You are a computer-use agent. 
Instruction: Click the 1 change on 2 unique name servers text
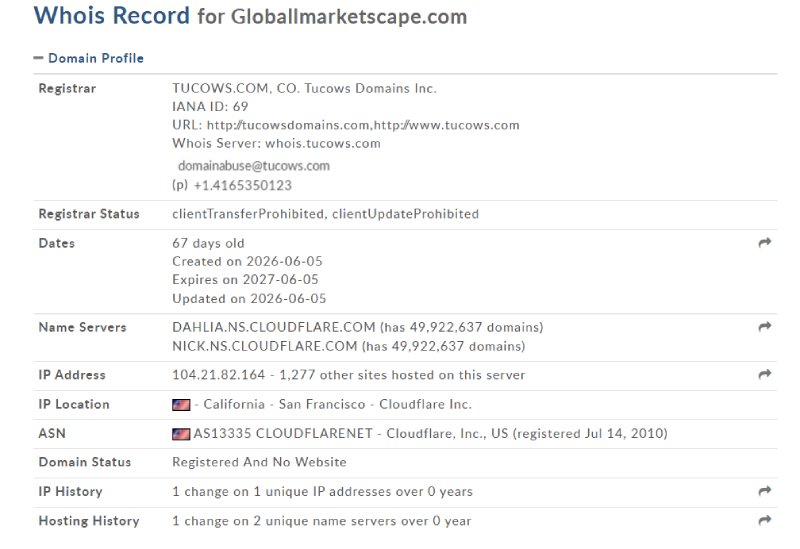tap(321, 521)
